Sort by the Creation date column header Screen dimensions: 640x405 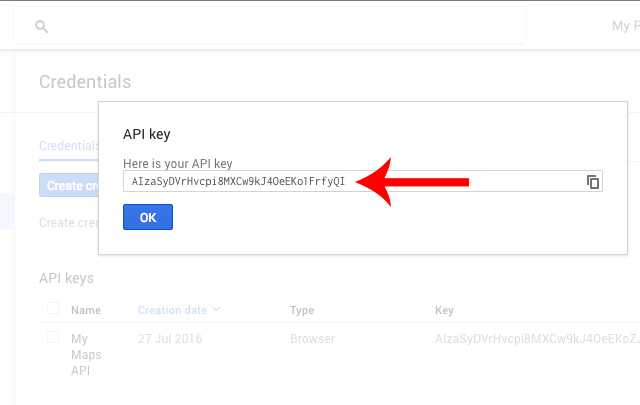coord(172,310)
